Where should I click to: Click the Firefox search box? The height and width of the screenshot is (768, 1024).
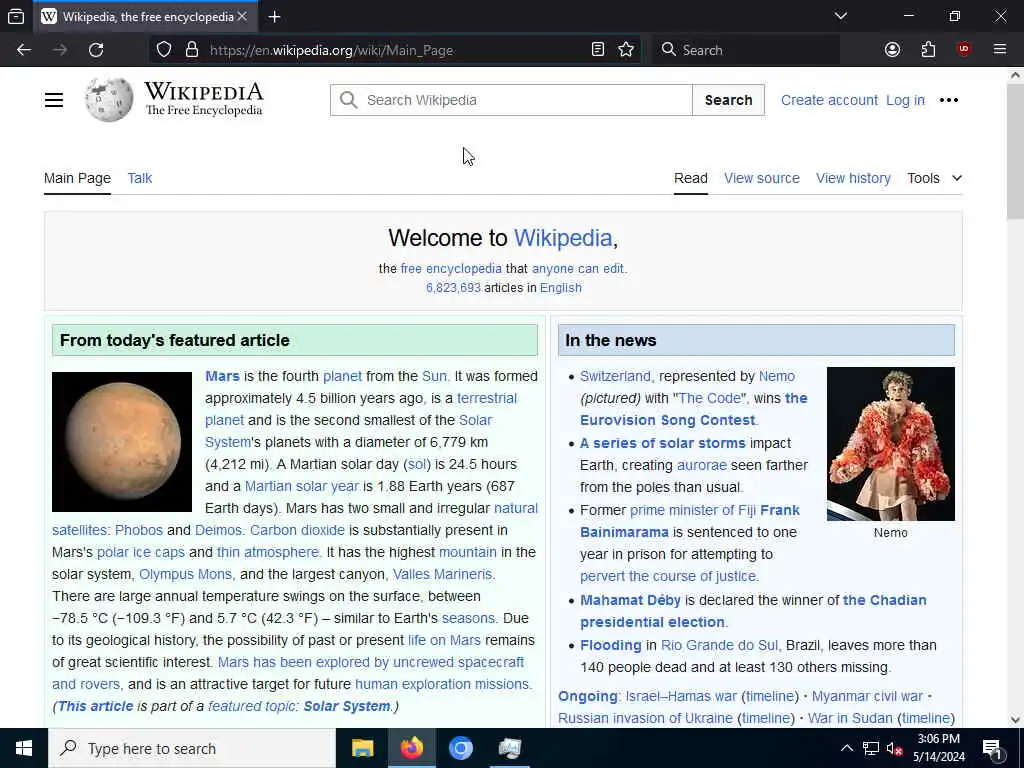pyautogui.click(x=746, y=50)
